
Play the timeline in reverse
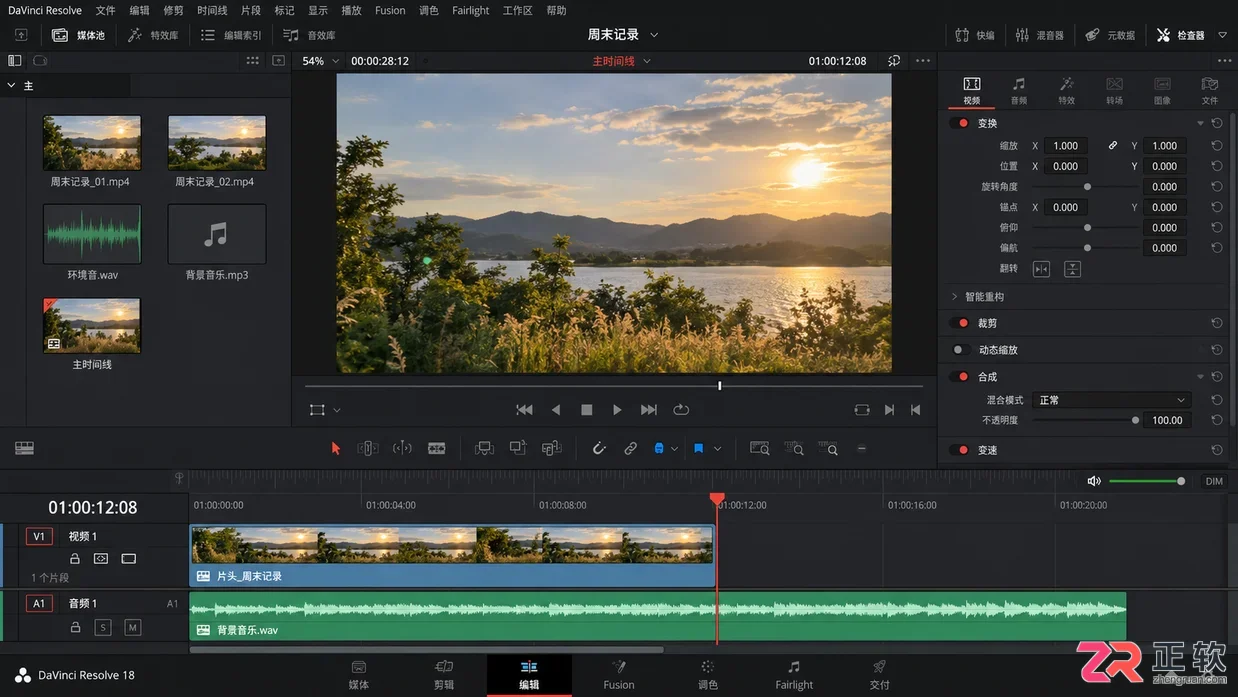(556, 410)
